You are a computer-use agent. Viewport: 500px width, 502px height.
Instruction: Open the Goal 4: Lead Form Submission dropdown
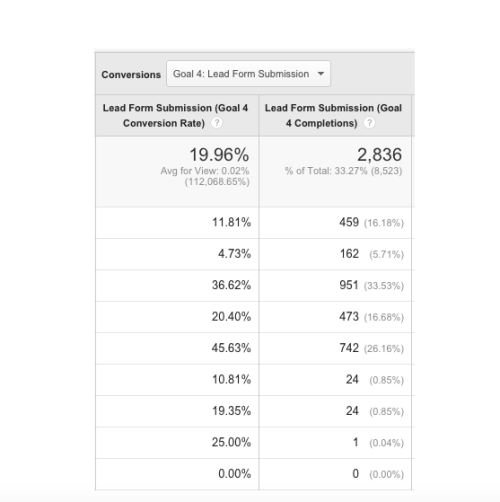pos(248,74)
